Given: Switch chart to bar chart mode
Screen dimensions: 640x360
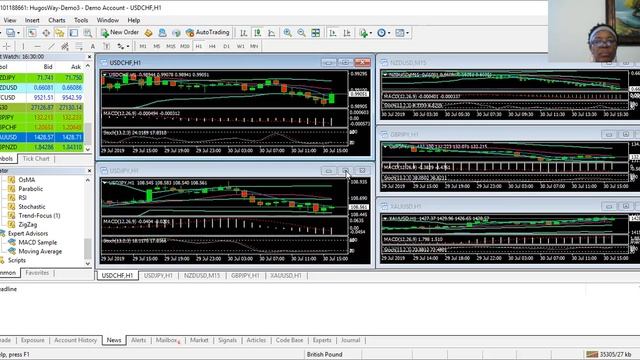Looking at the screenshot, I should click(x=244, y=33).
